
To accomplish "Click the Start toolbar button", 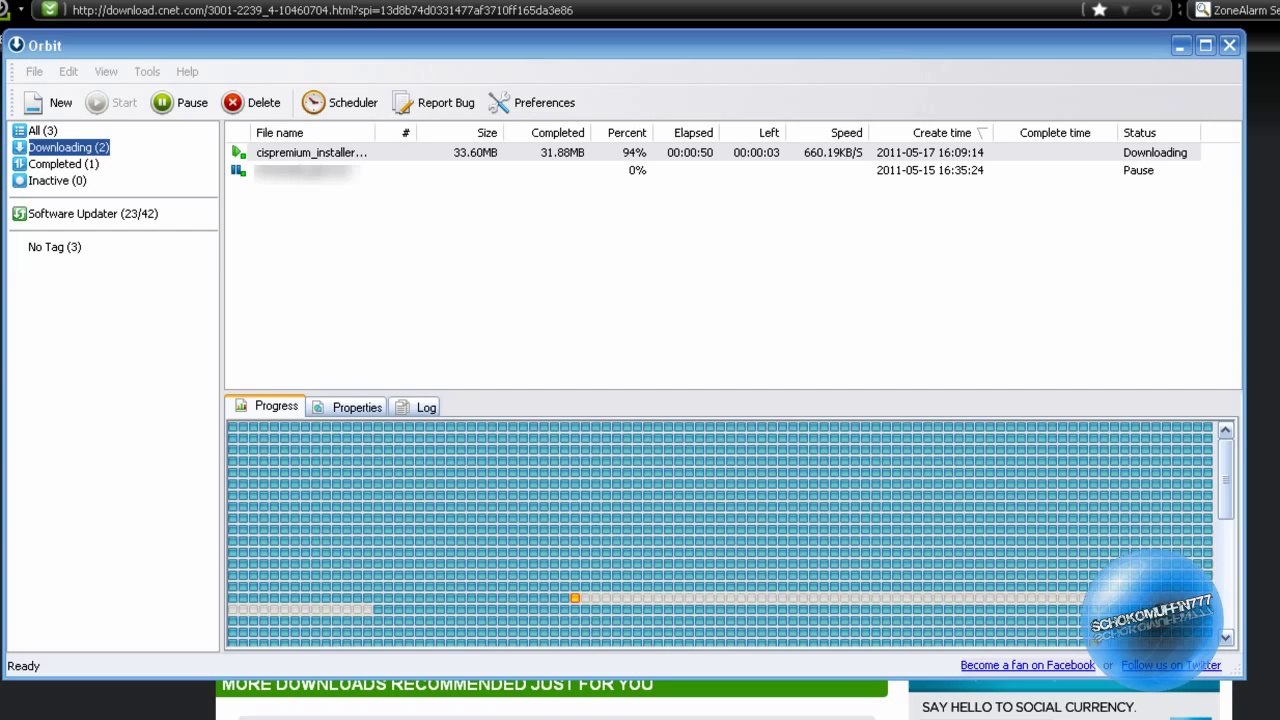I will (111, 103).
